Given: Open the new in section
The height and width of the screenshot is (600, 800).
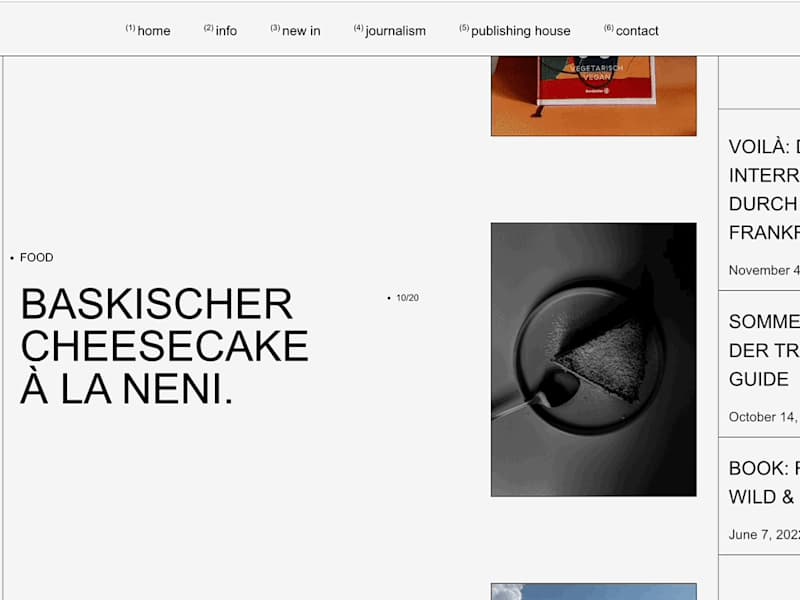Looking at the screenshot, I should click(295, 31).
